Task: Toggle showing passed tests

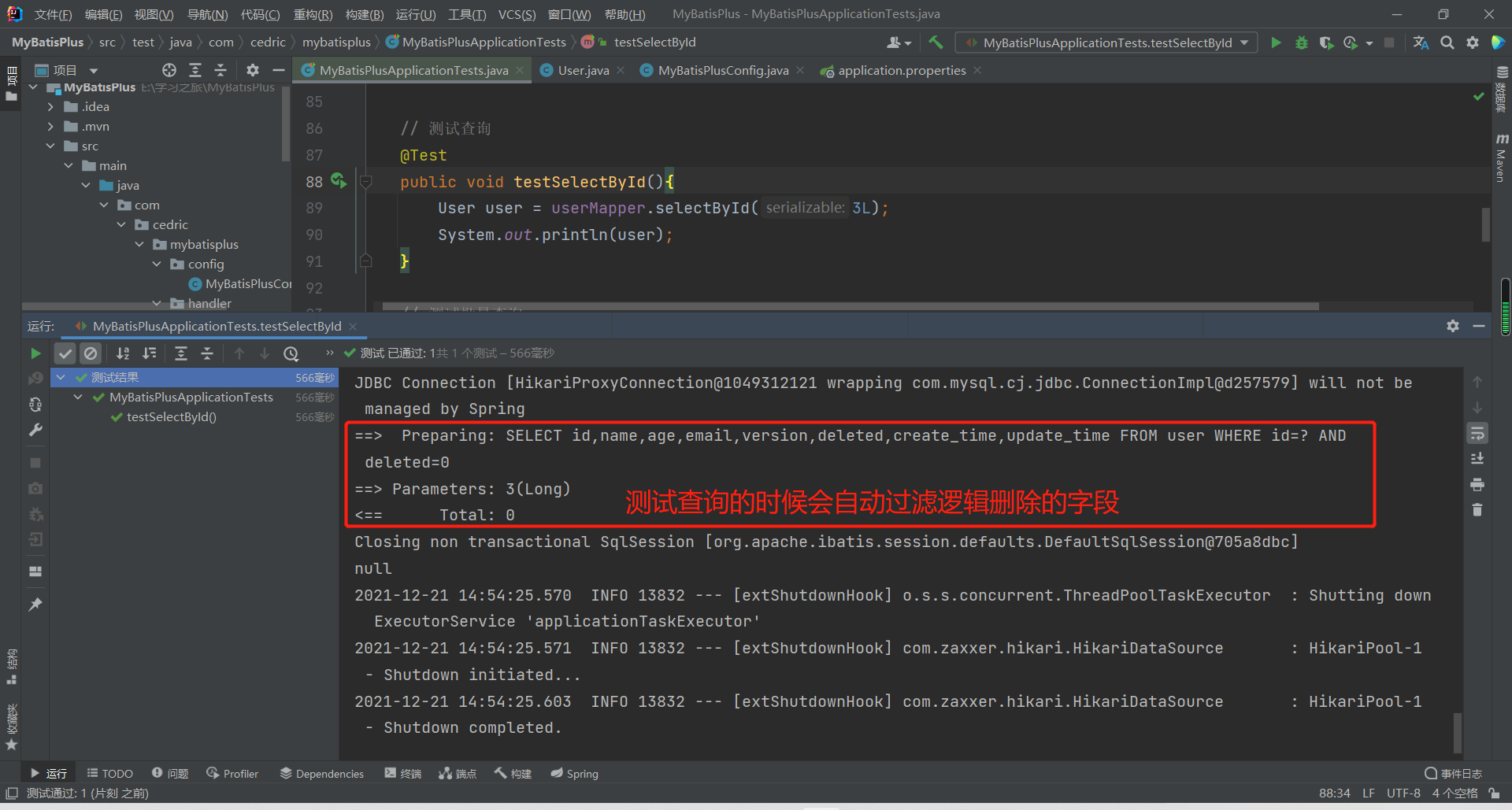Action: pos(65,353)
